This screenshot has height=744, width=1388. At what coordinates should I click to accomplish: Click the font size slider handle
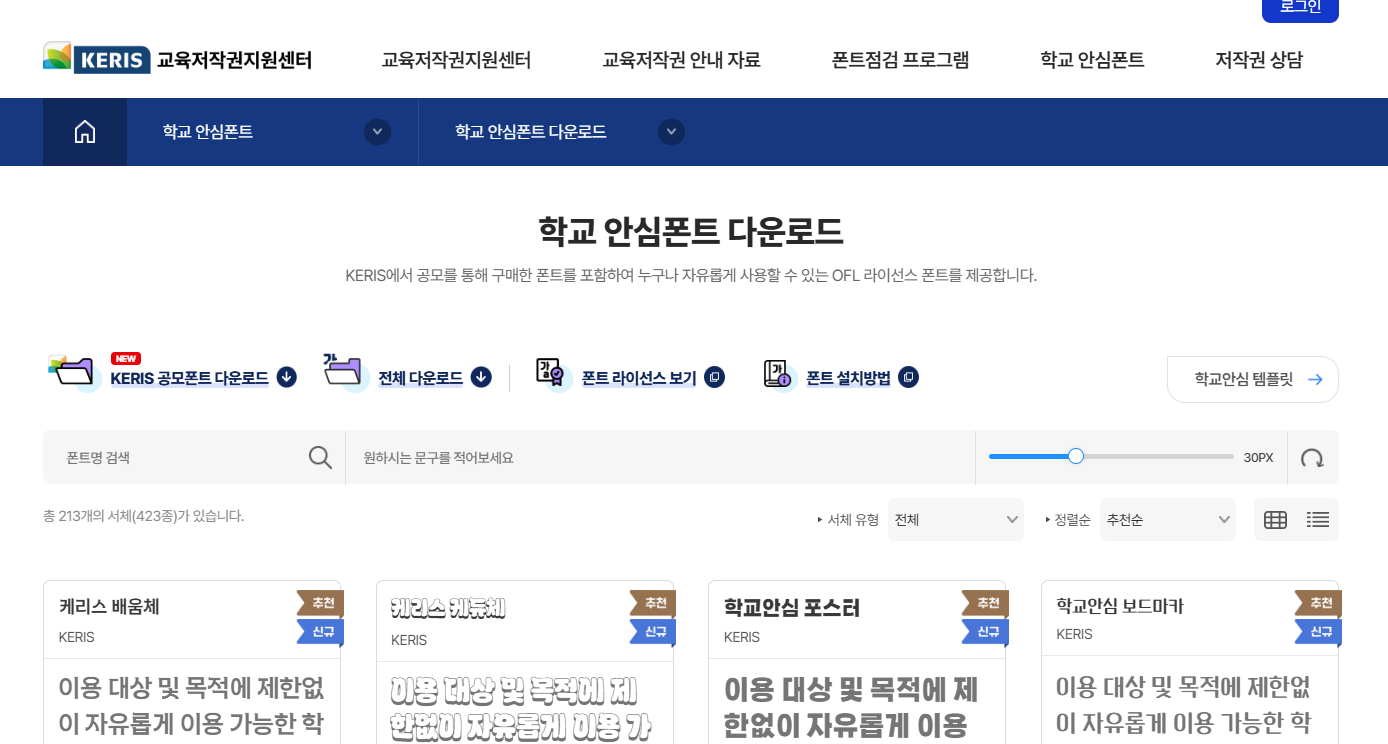coord(1076,456)
